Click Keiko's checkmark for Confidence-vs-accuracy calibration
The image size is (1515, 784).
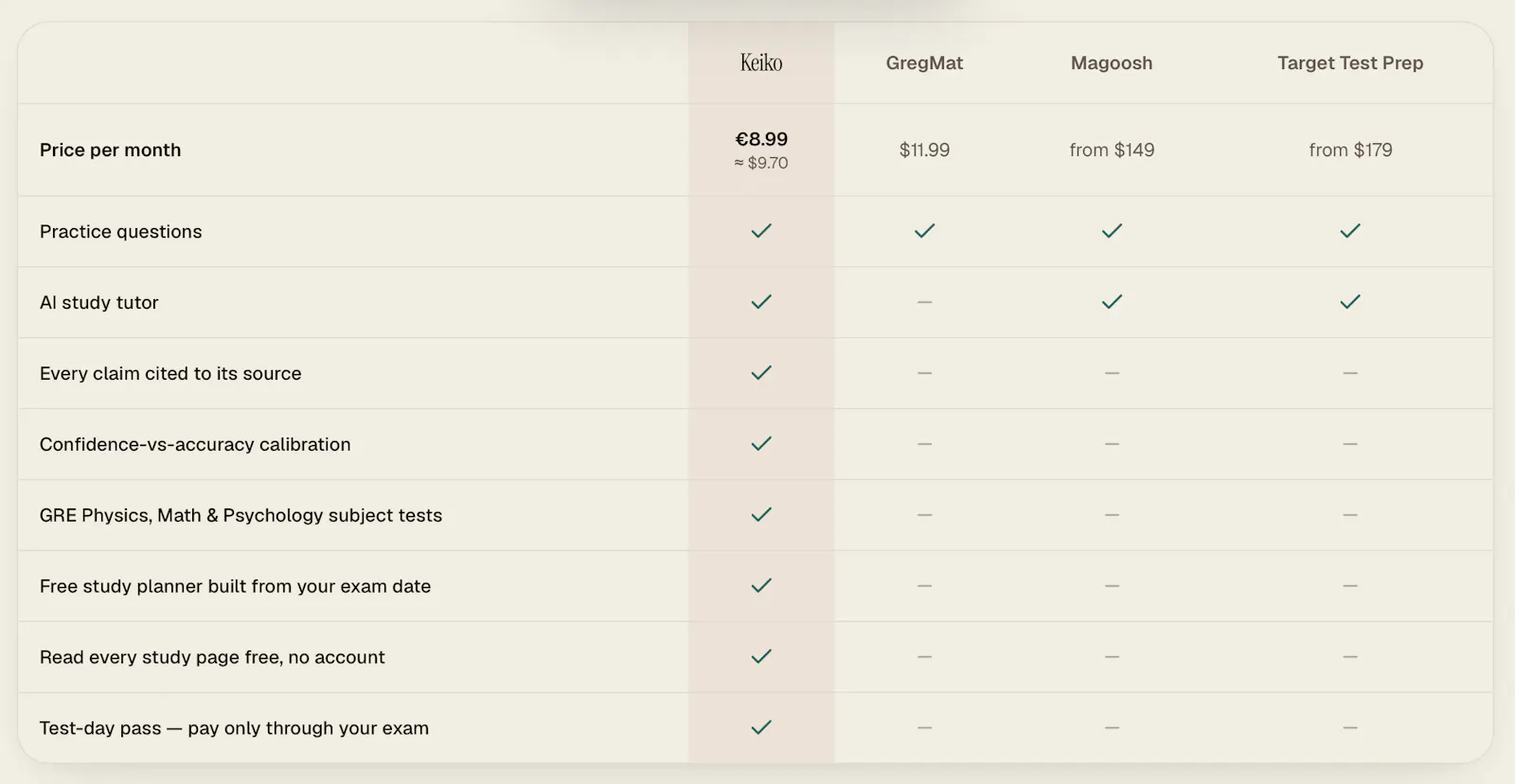pos(761,444)
